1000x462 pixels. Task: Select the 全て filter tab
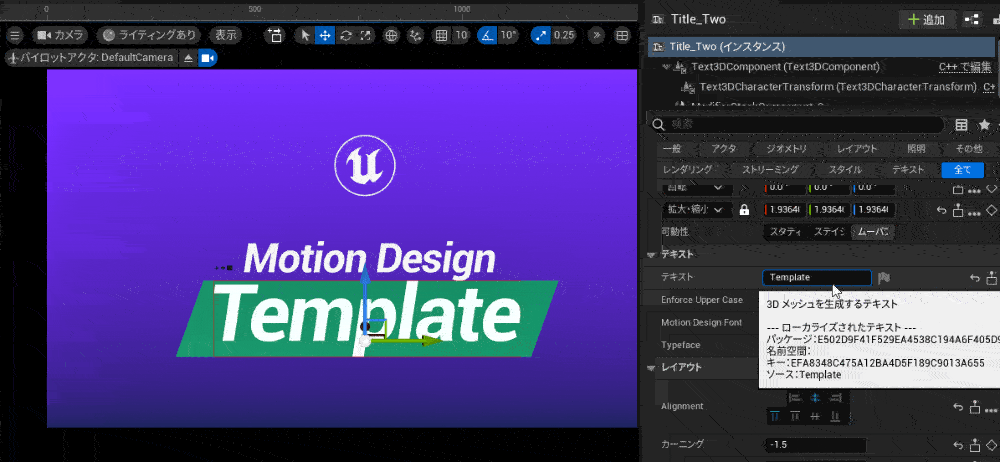[x=962, y=170]
